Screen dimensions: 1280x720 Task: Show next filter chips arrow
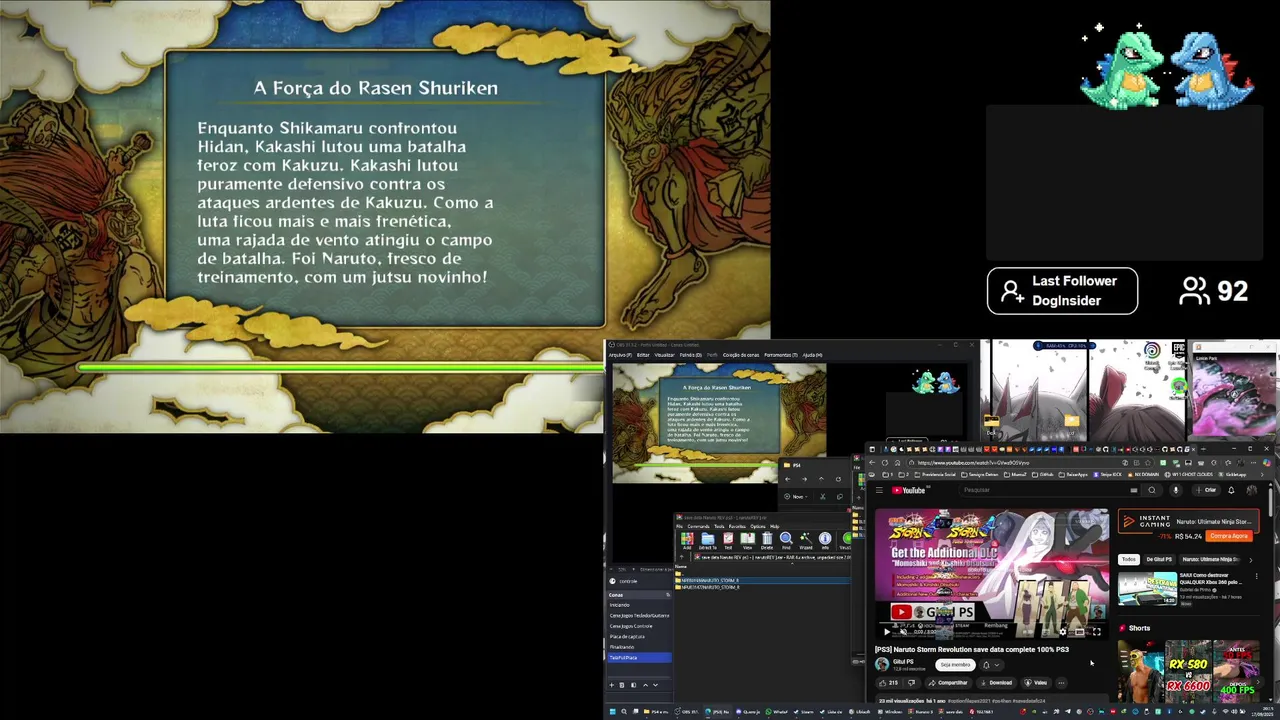[1251, 560]
